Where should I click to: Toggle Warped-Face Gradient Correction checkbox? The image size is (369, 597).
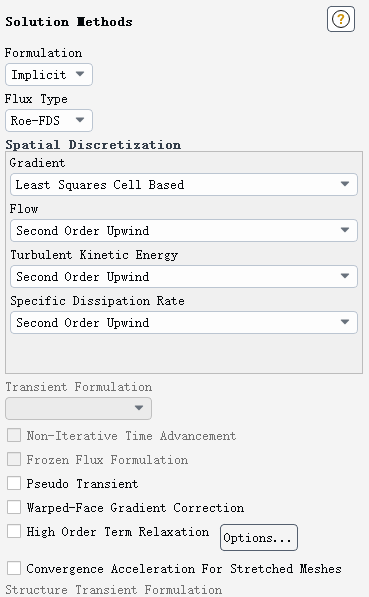pyautogui.click(x=14, y=507)
